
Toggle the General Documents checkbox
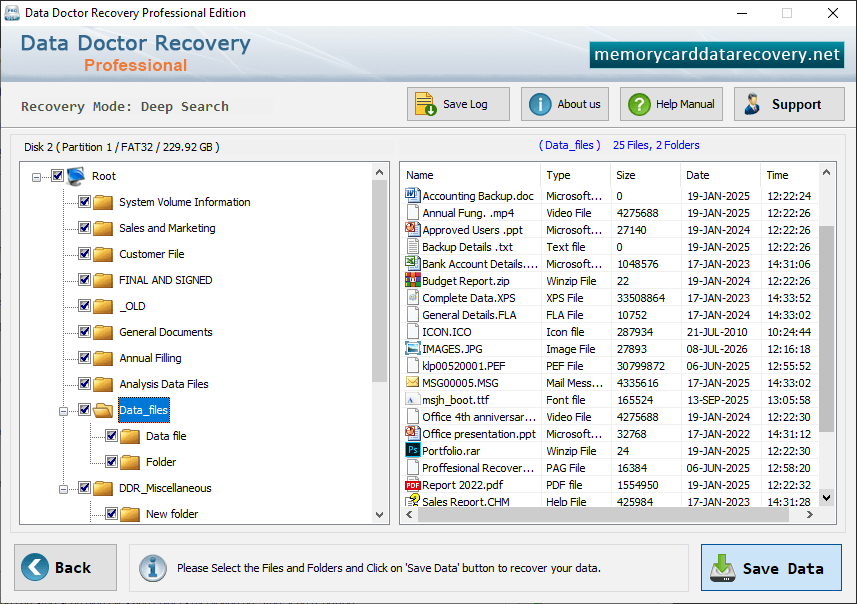(84, 332)
